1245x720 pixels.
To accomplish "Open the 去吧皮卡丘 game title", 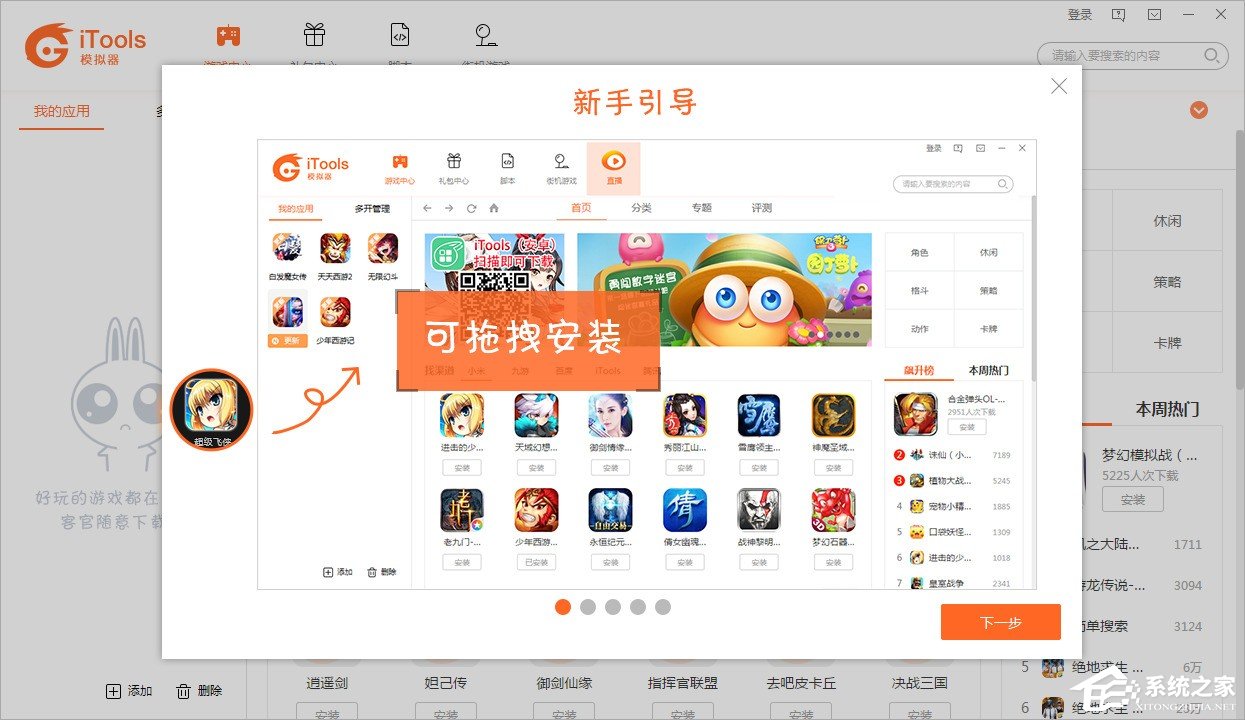I will pos(801,683).
